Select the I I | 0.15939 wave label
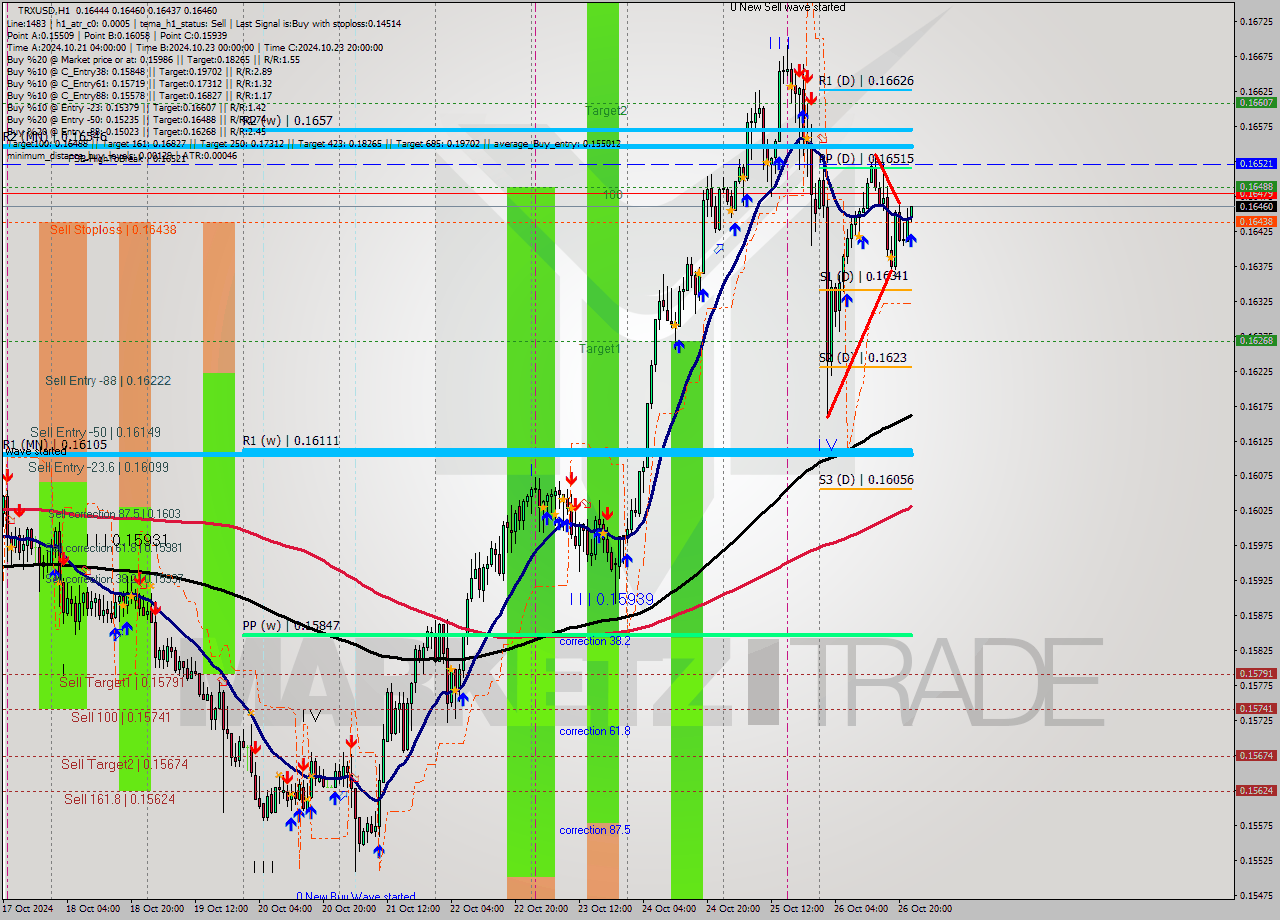Viewport: 1280px width, 920px height. click(611, 599)
